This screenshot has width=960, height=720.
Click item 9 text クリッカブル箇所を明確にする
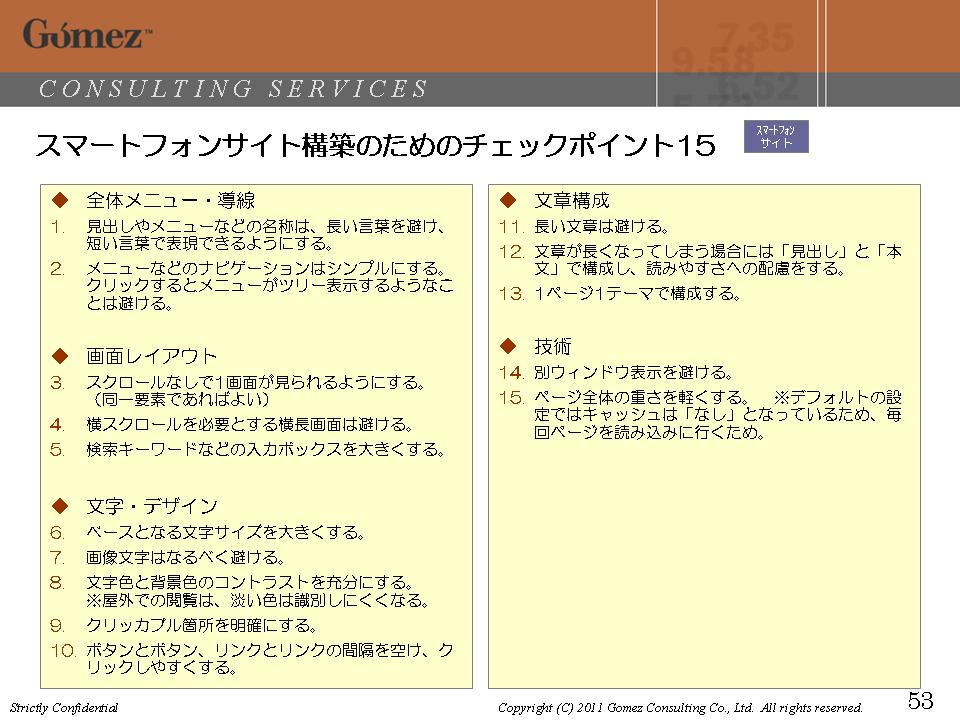[201, 626]
